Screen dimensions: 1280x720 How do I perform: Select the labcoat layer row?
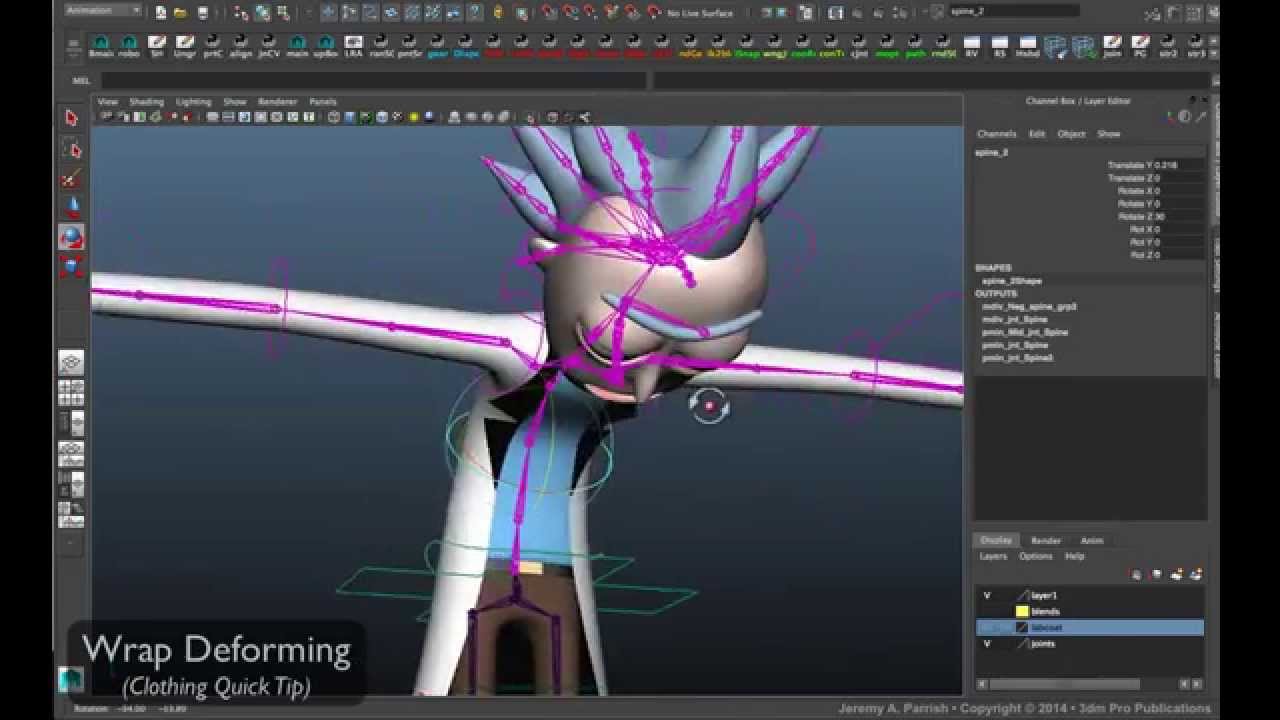tap(1090, 627)
